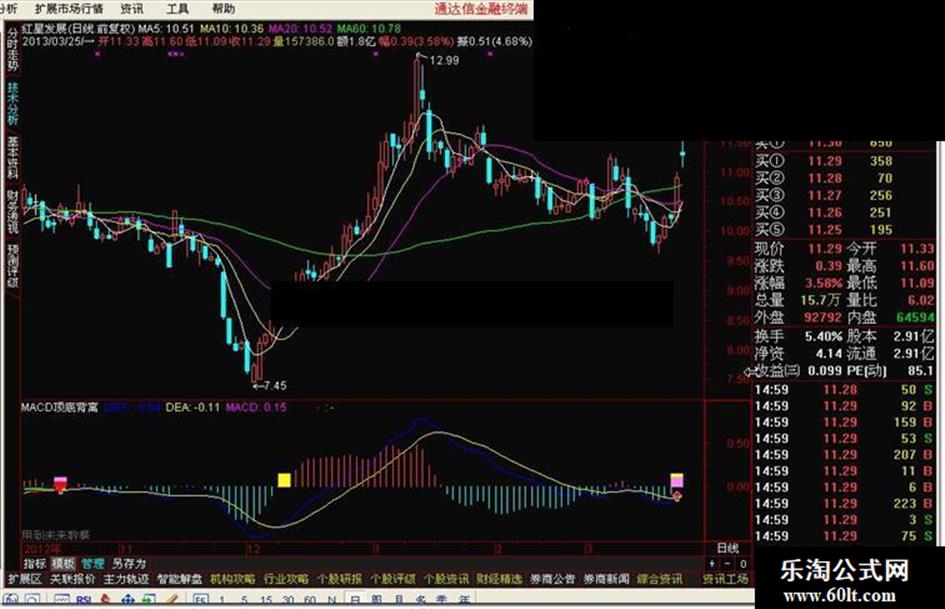Switch to the 技术分析 side tab

click(x=13, y=104)
